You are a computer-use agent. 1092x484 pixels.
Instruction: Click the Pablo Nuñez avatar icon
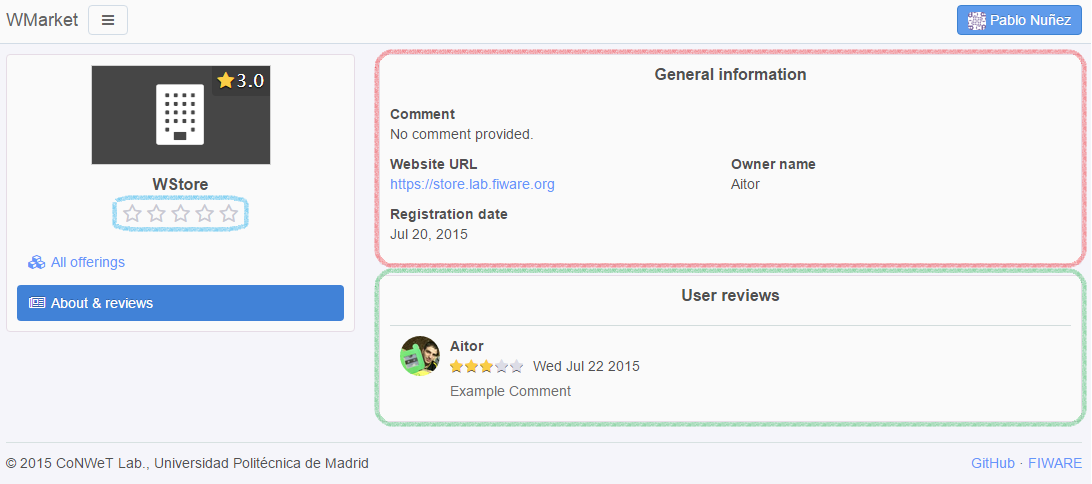pos(977,20)
